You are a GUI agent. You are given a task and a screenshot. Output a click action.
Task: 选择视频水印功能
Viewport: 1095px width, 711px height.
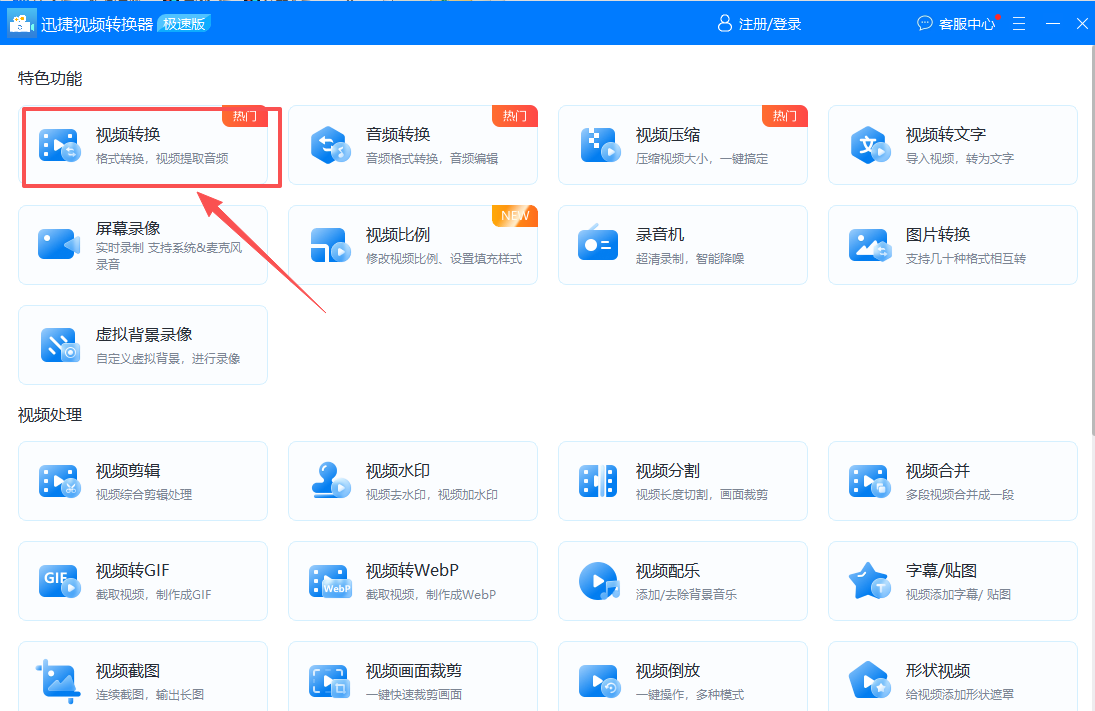tap(412, 481)
